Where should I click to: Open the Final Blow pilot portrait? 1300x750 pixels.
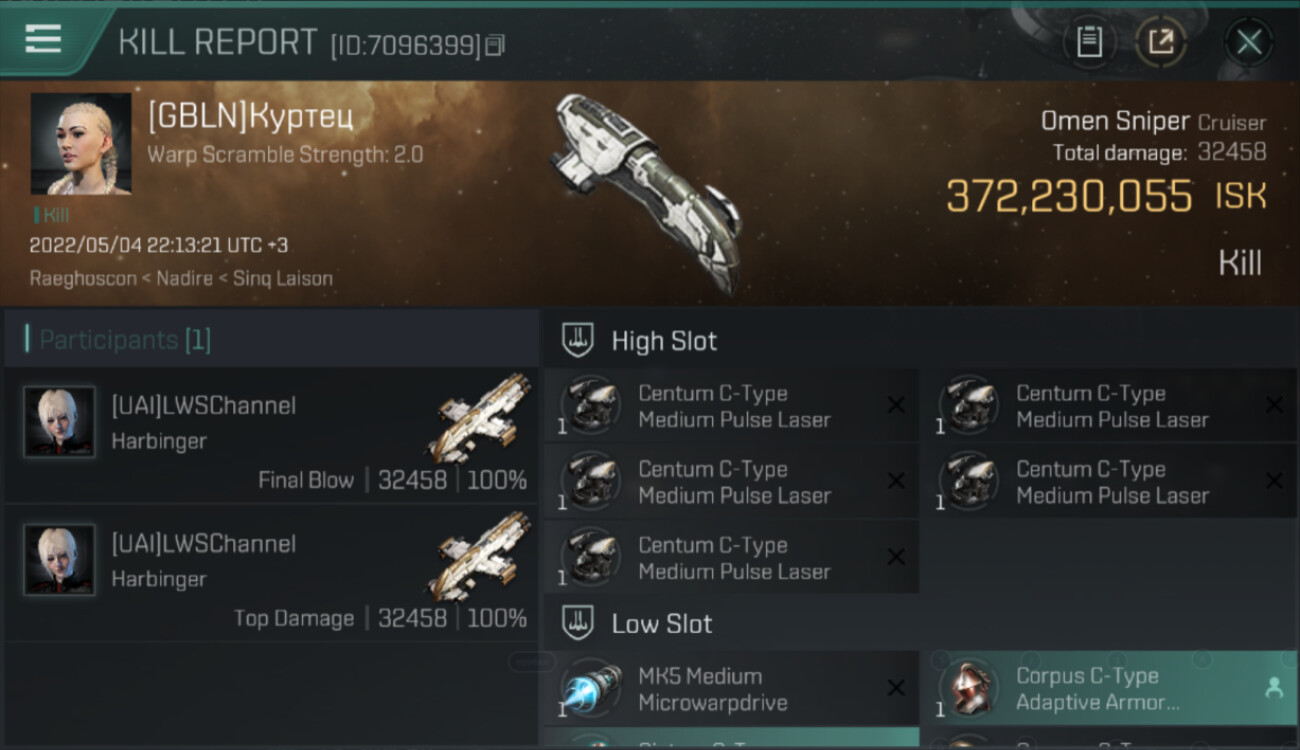pyautogui.click(x=60, y=422)
